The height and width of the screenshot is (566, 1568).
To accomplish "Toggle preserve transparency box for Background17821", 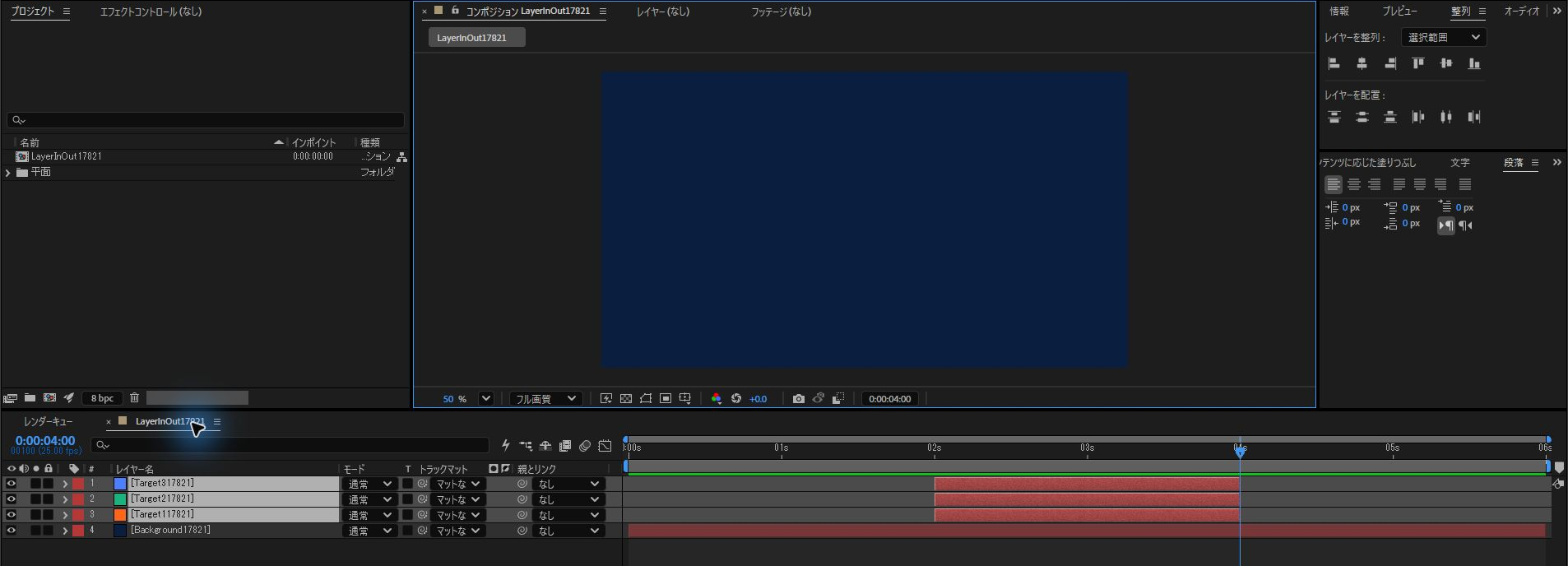I will [407, 531].
